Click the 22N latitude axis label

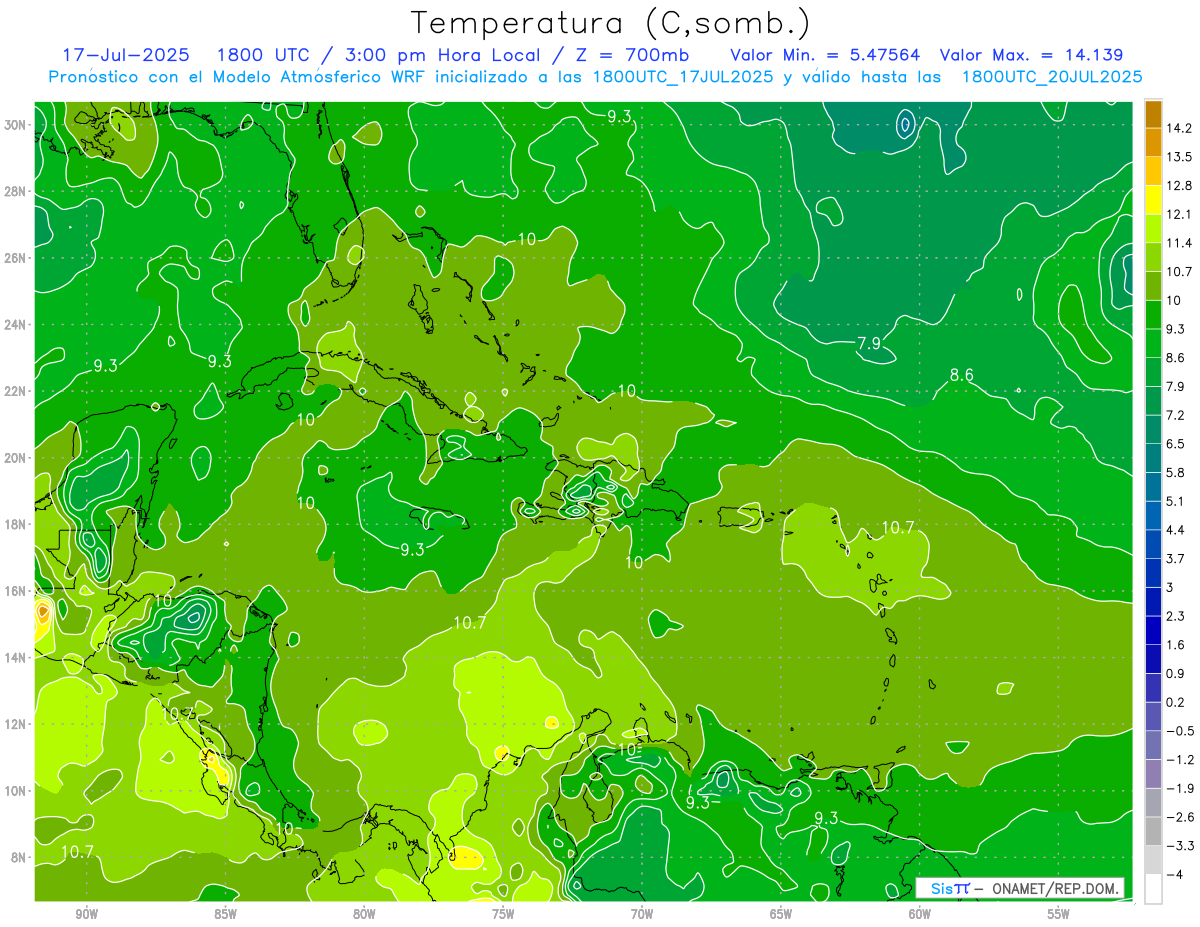[x=17, y=391]
